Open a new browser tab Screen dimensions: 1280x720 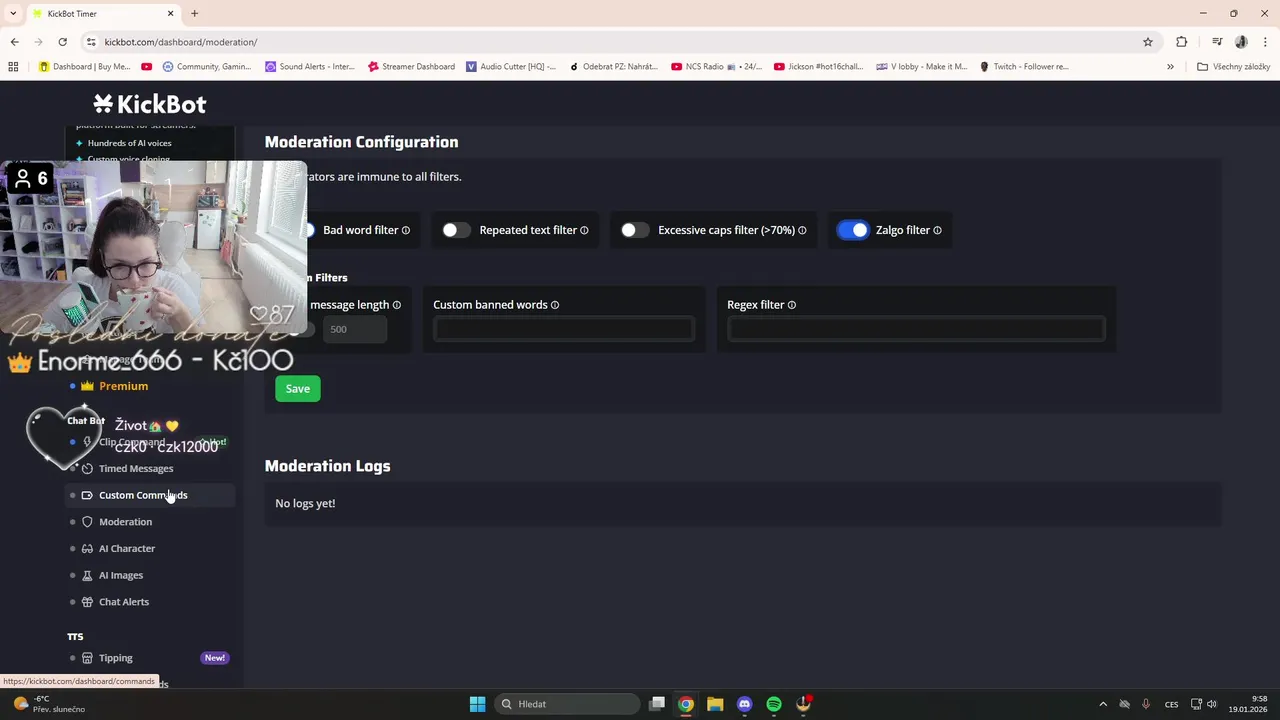[x=195, y=13]
